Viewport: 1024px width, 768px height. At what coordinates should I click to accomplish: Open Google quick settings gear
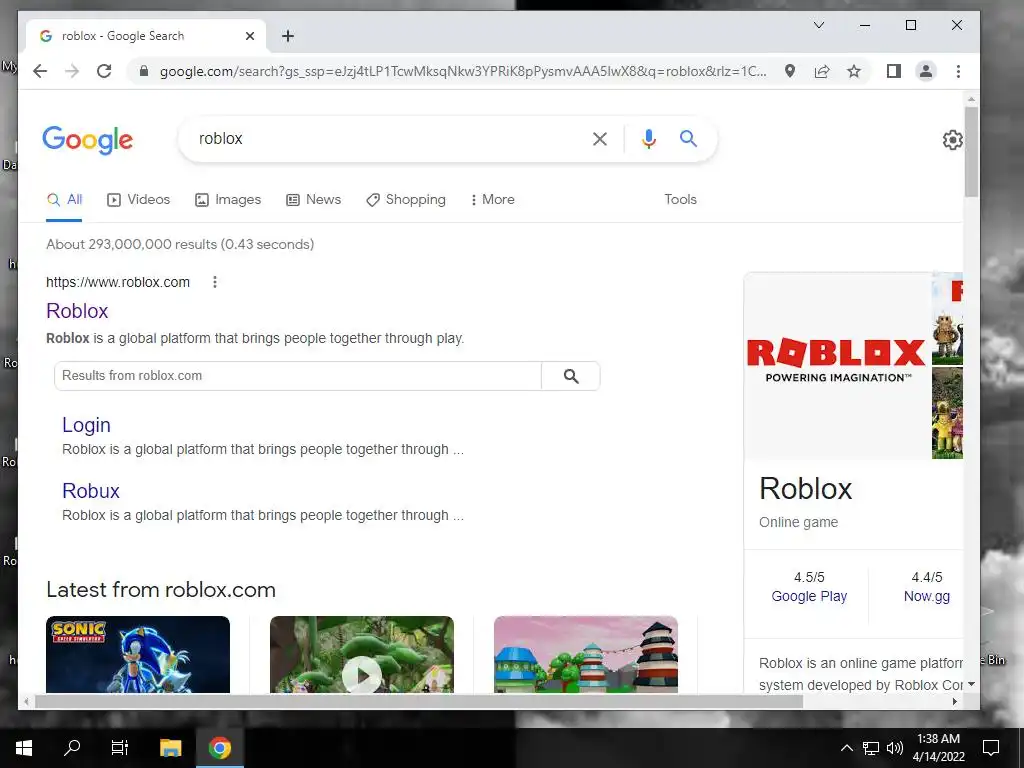click(x=952, y=139)
